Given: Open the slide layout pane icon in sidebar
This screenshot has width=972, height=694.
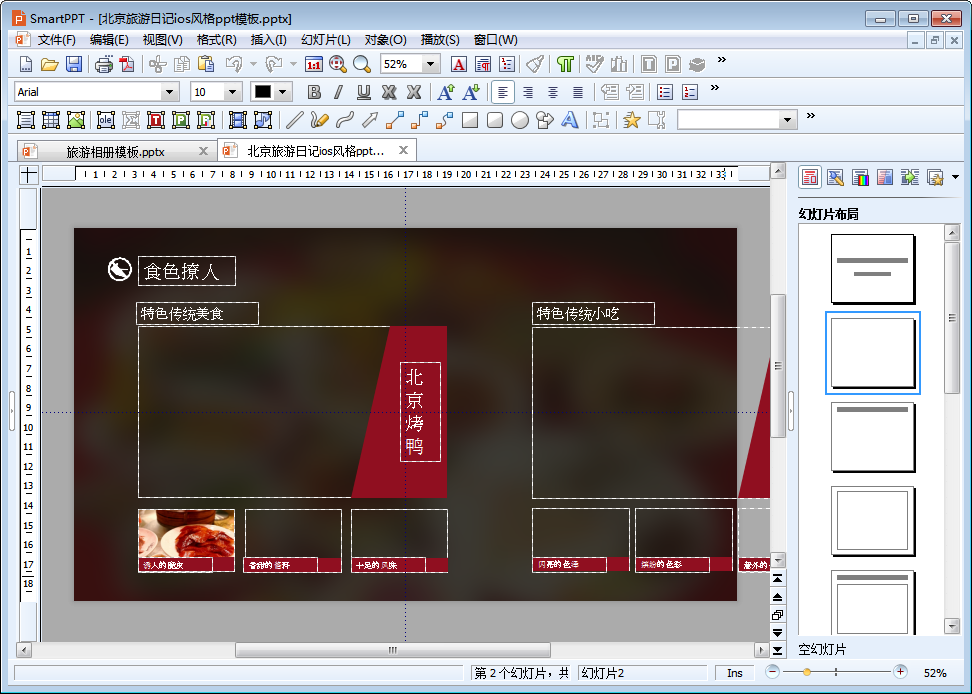Looking at the screenshot, I should [810, 178].
